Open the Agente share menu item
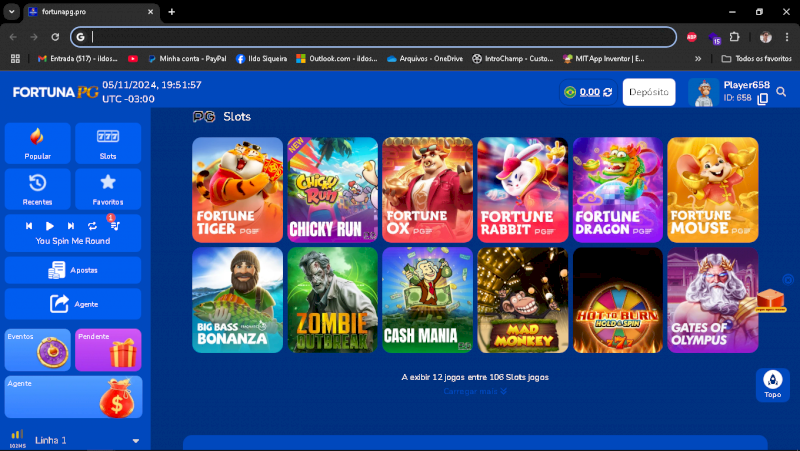Screen dimensions: 800x451 coord(72,303)
